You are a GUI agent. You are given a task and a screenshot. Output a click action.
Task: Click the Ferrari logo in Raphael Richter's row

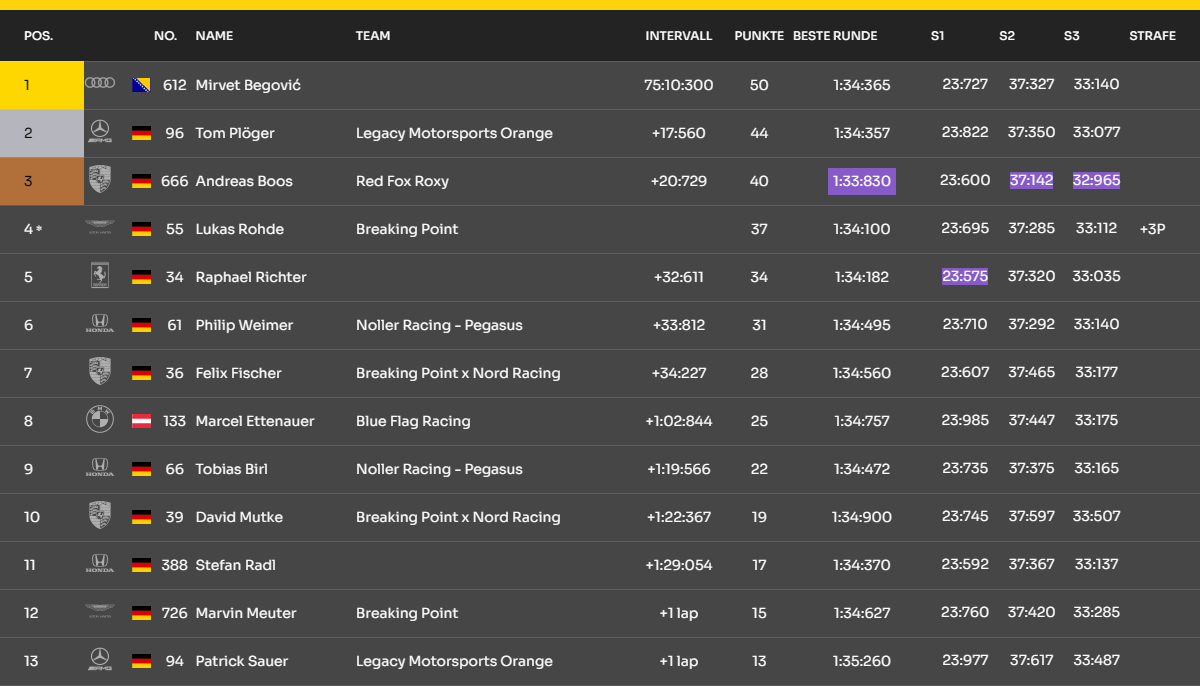pos(100,277)
